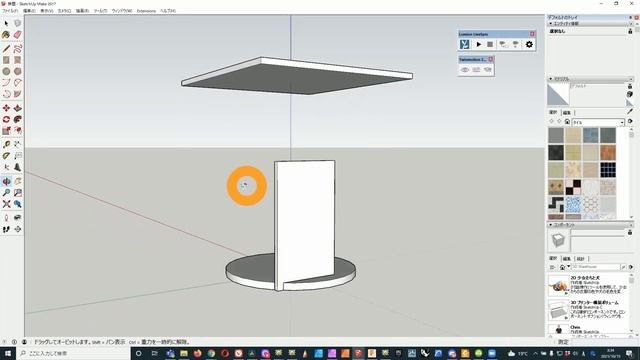Choose the Freehand drawing tool

(x=17, y=49)
